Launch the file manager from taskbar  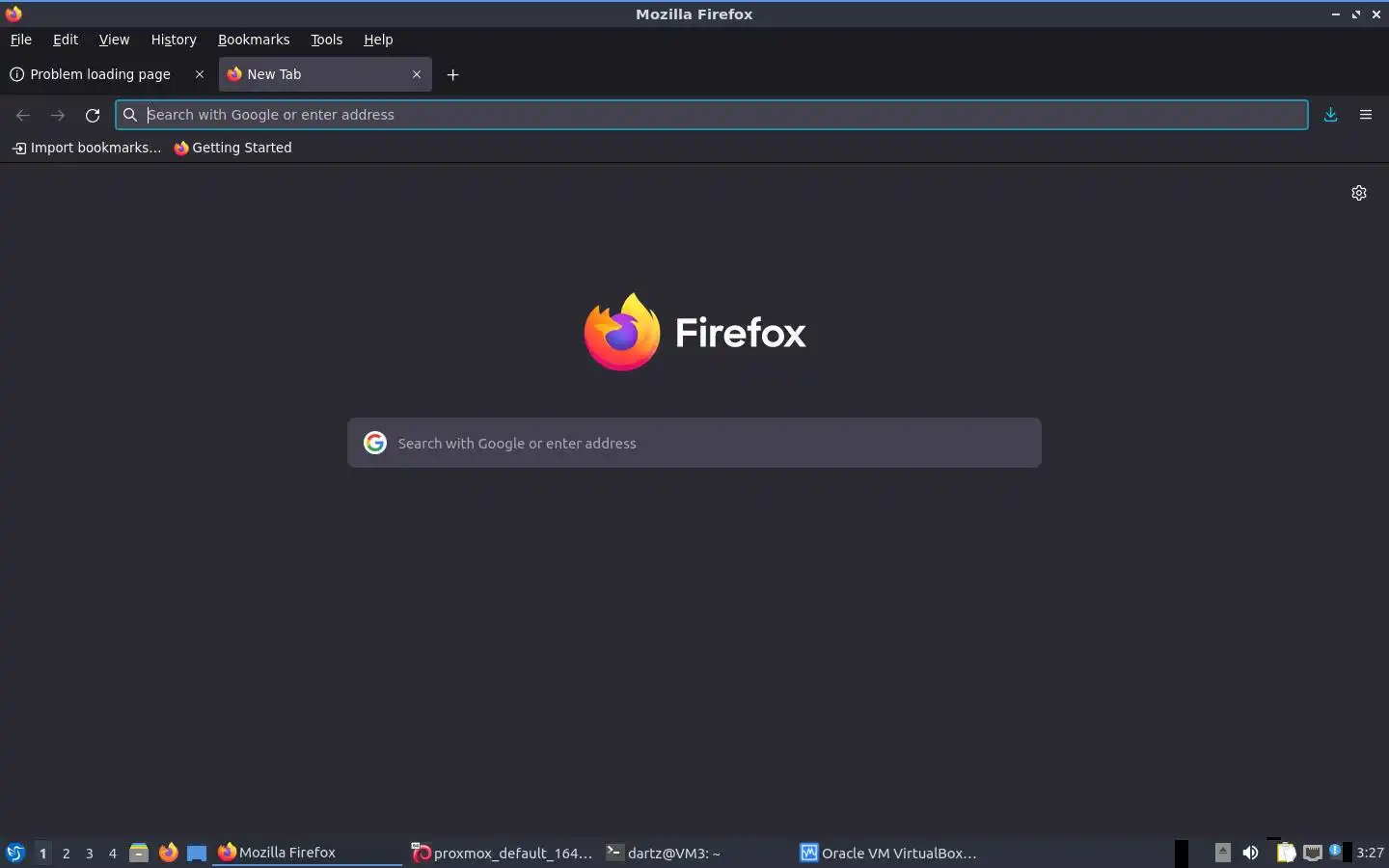(x=139, y=853)
